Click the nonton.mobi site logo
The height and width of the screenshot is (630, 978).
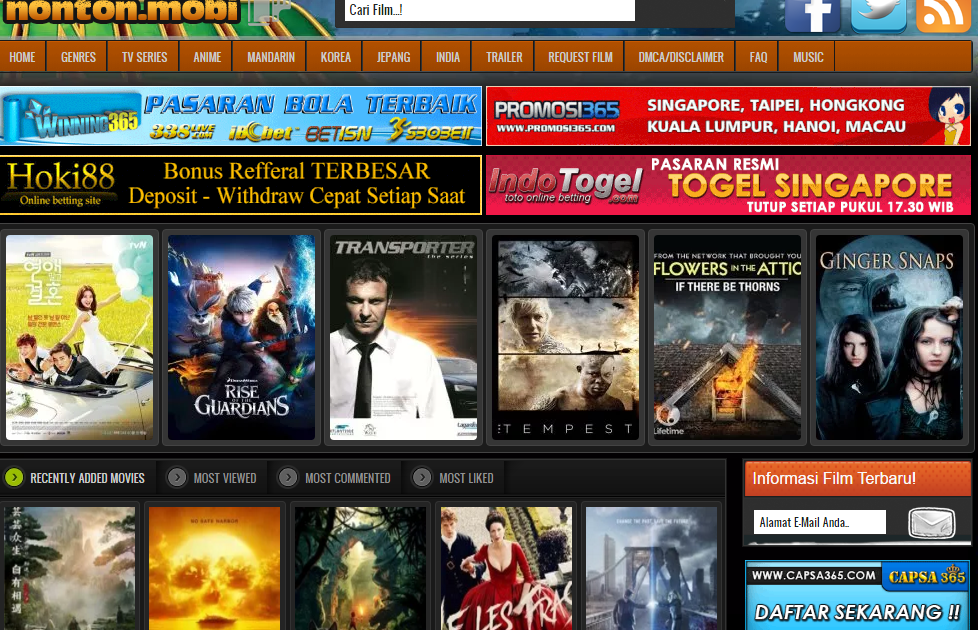[121, 12]
